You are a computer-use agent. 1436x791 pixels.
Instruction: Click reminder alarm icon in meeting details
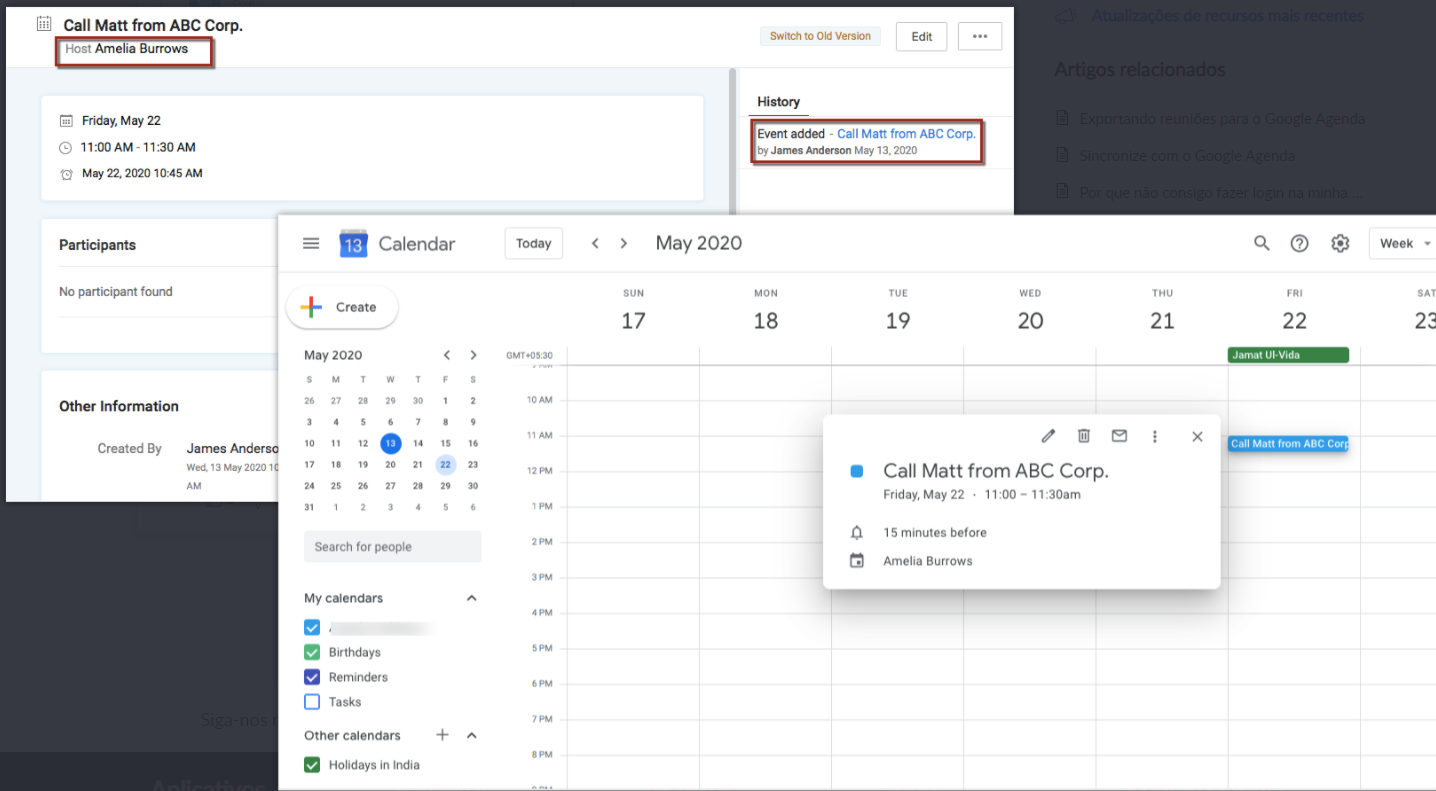point(66,174)
